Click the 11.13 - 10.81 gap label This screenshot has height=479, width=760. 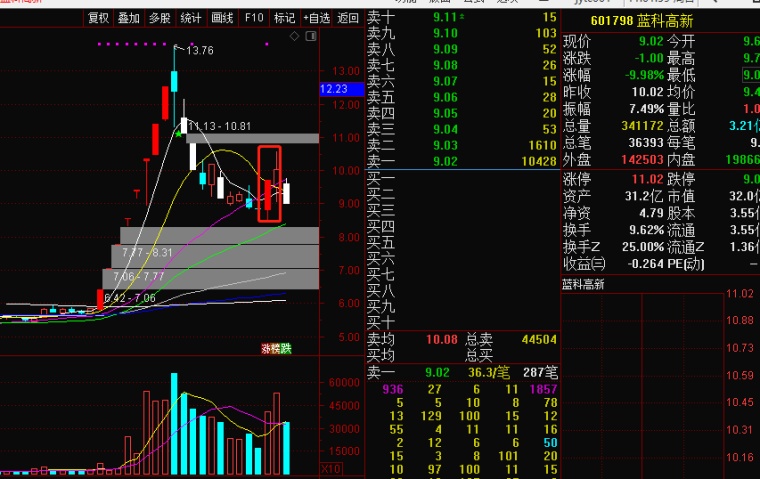[220, 127]
